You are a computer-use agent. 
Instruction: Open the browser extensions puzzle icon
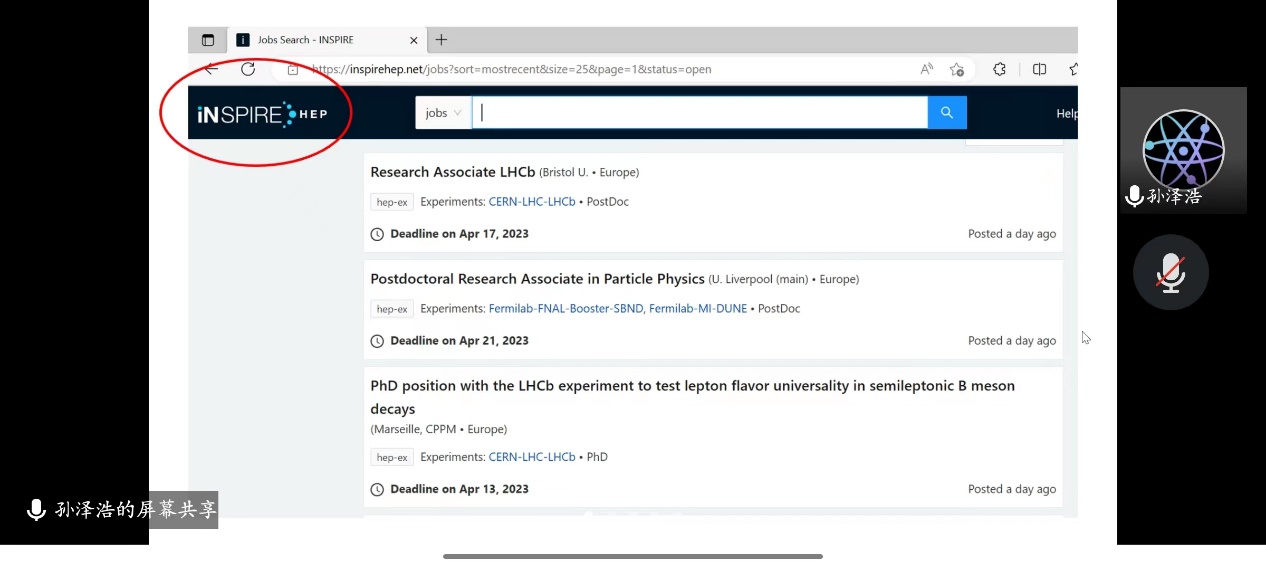999,69
